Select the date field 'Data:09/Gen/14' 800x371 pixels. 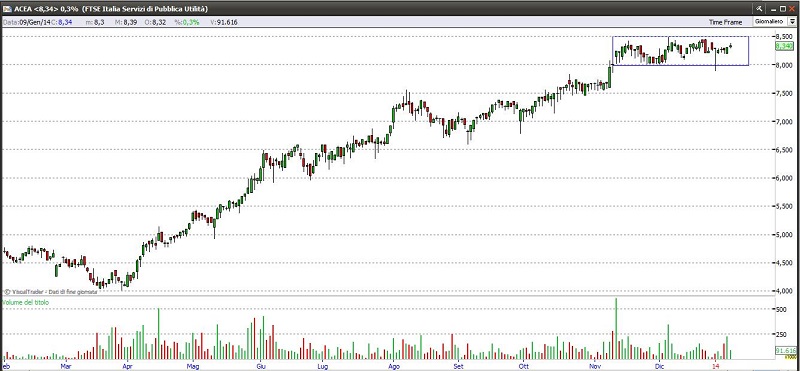[x=27, y=22]
